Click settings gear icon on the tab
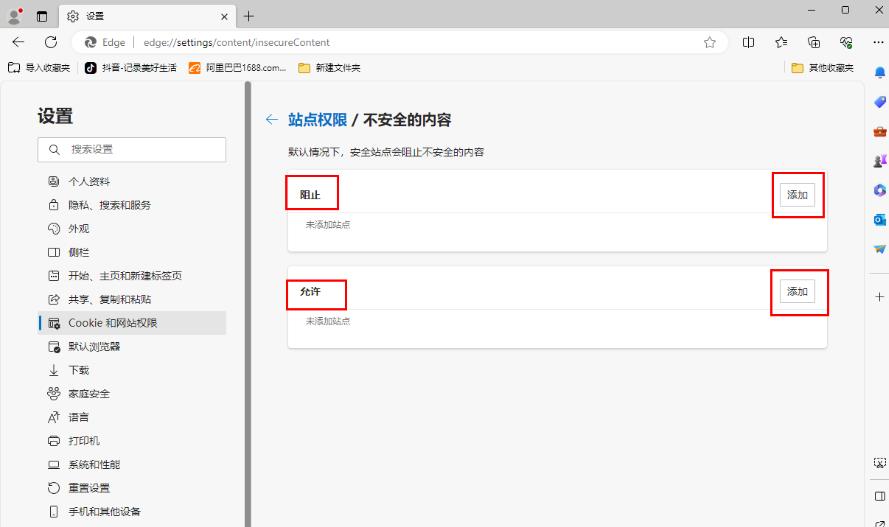 tap(73, 16)
